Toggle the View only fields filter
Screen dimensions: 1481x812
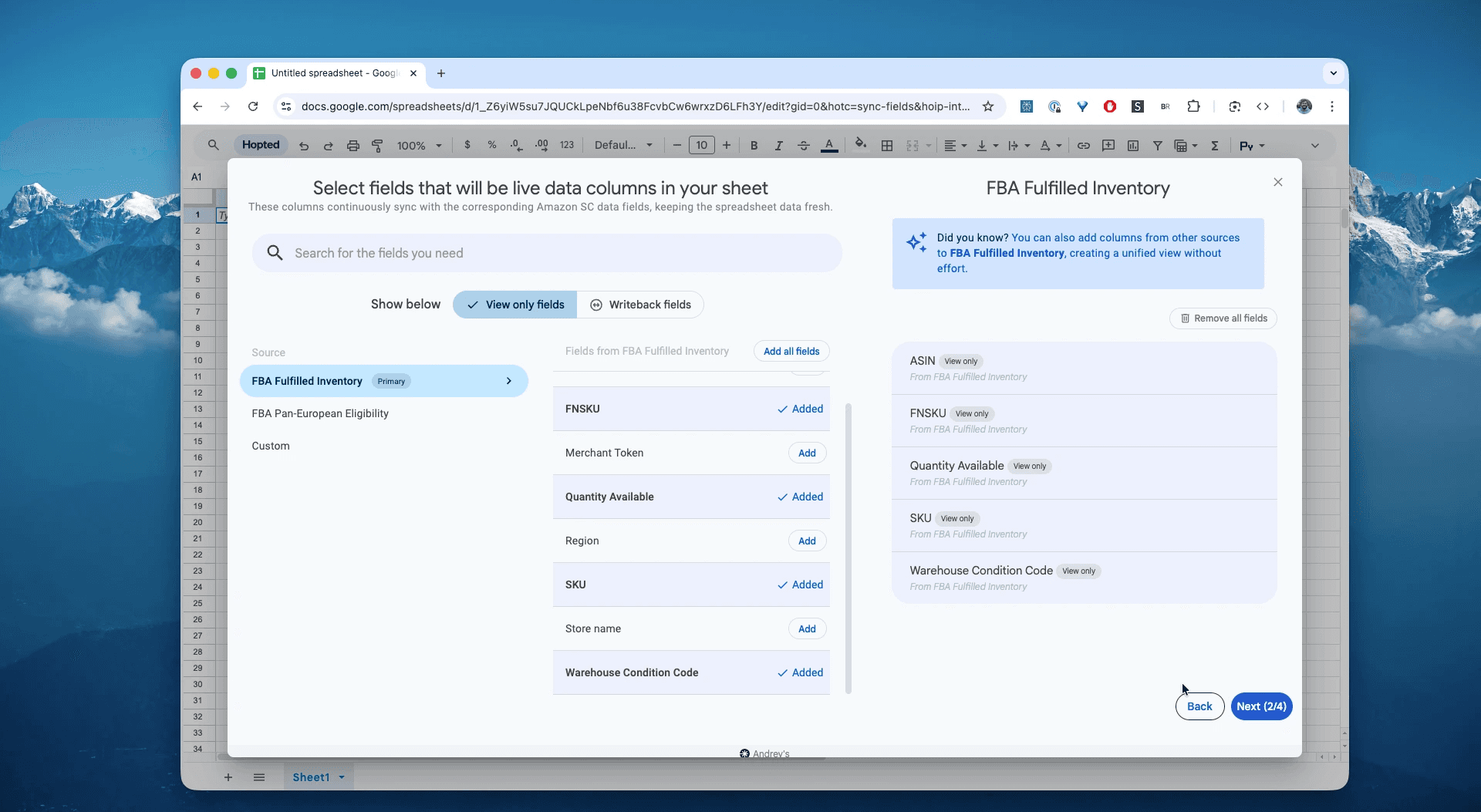click(514, 305)
